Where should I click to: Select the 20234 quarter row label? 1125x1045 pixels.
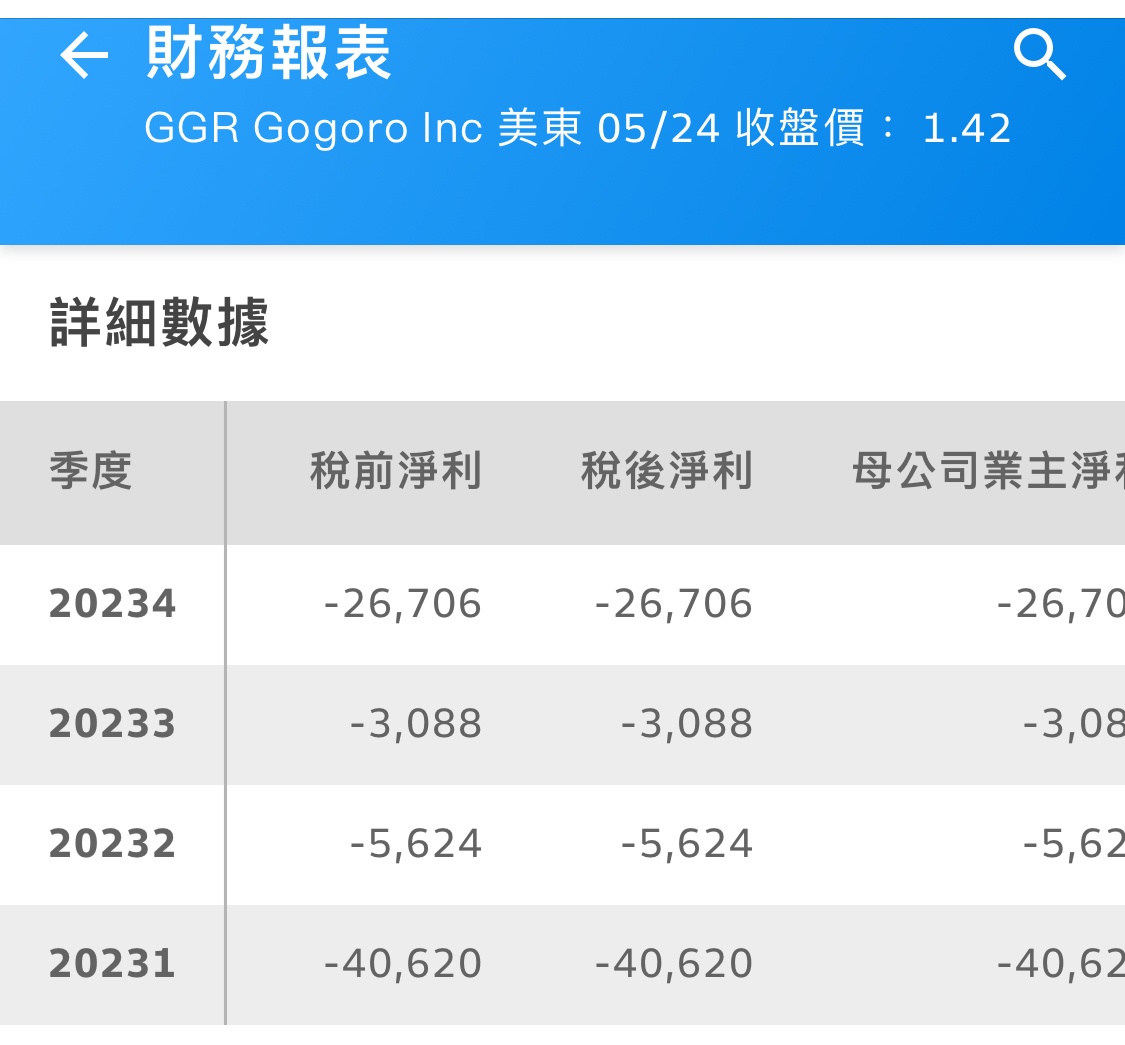(112, 604)
